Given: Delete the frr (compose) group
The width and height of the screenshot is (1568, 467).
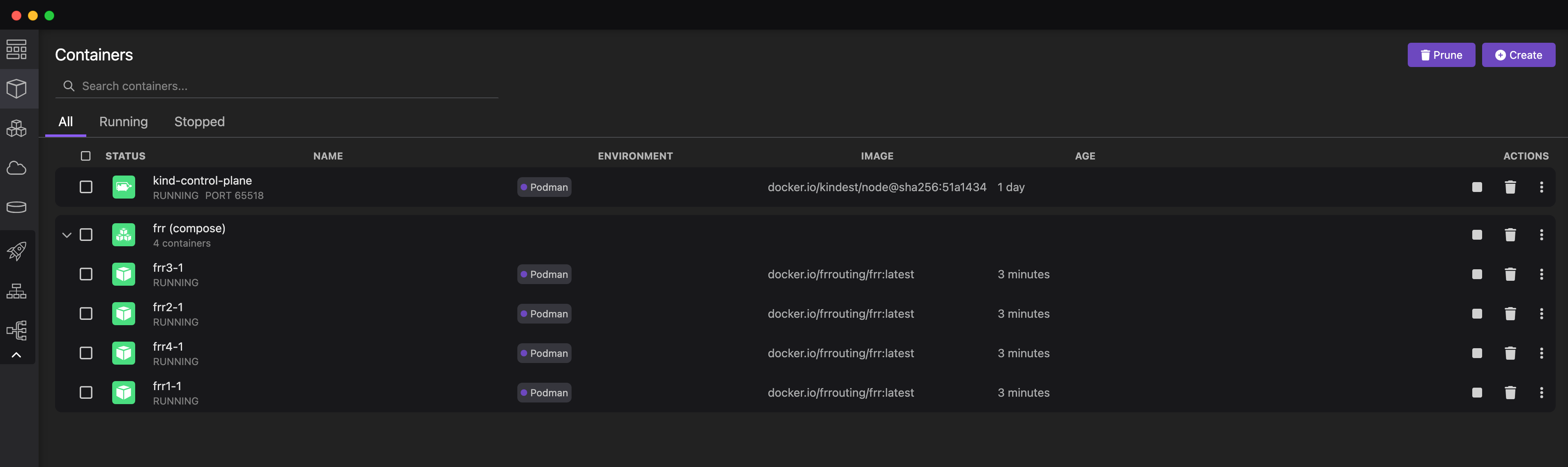Looking at the screenshot, I should coord(1510,235).
